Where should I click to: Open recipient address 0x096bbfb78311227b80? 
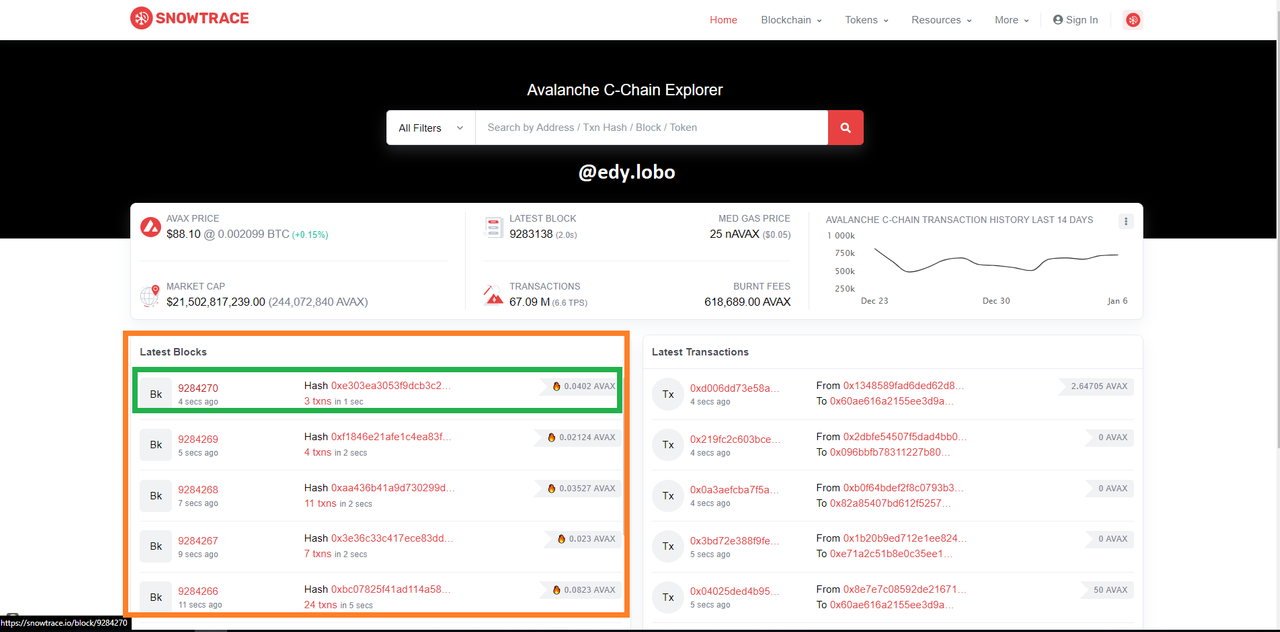(x=891, y=452)
